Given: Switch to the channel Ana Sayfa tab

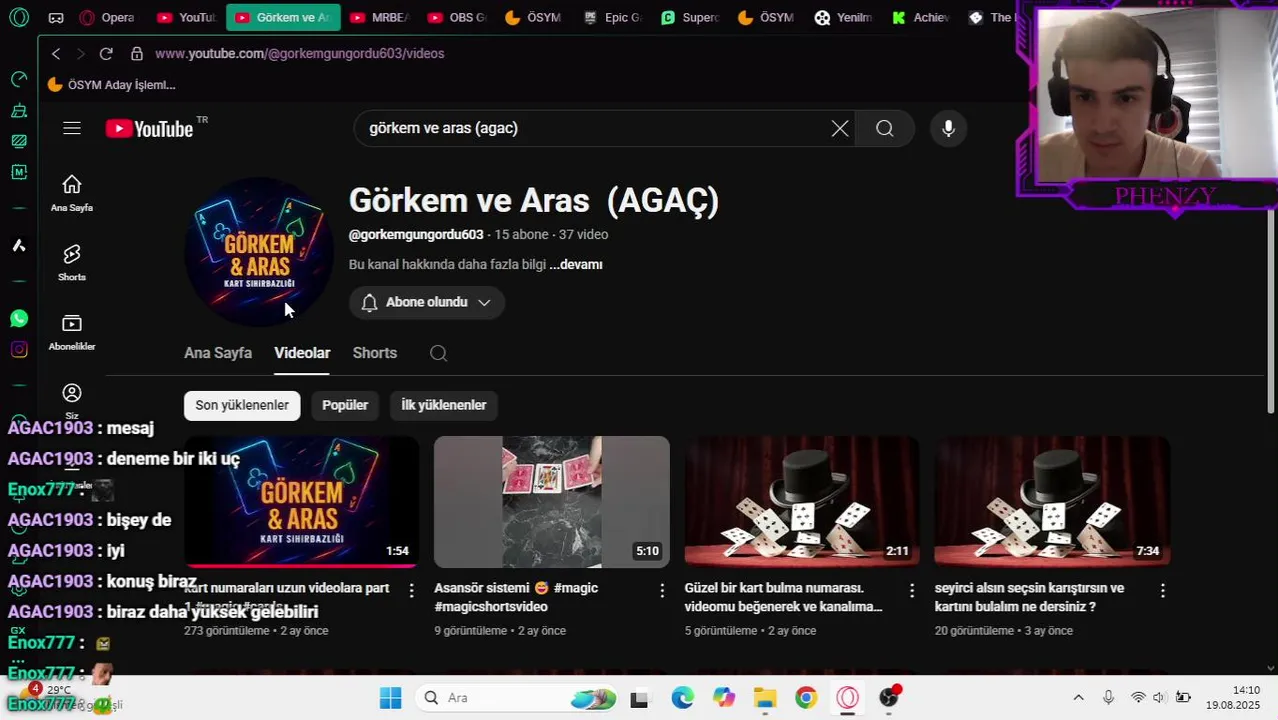Looking at the screenshot, I should coord(218,353).
